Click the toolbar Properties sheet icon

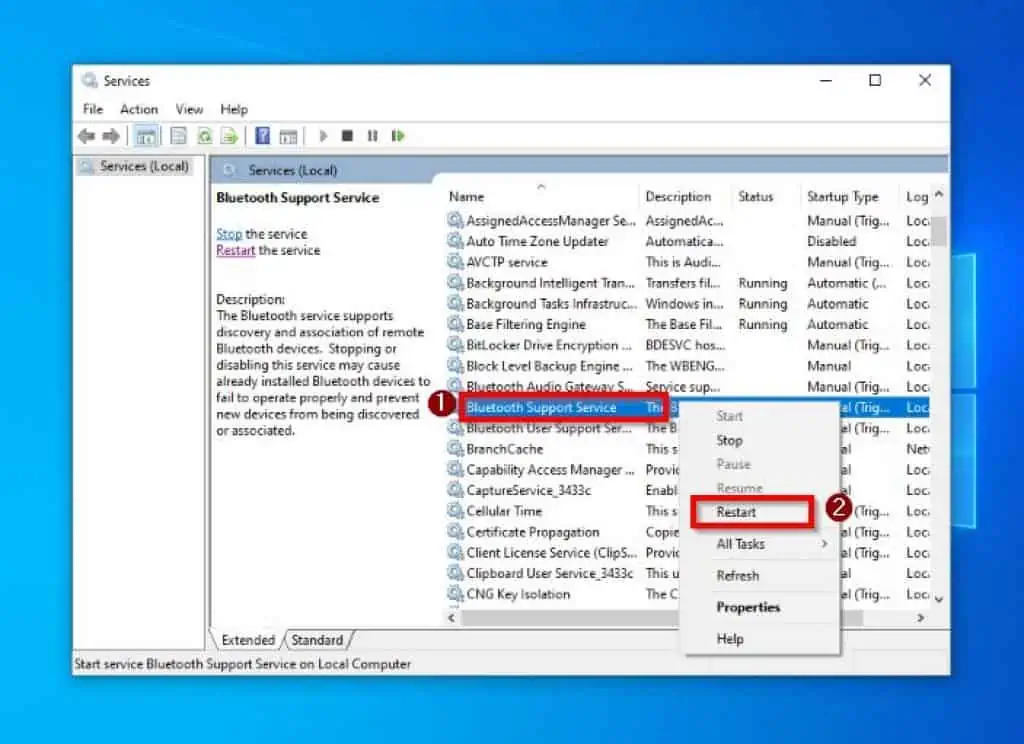click(178, 136)
